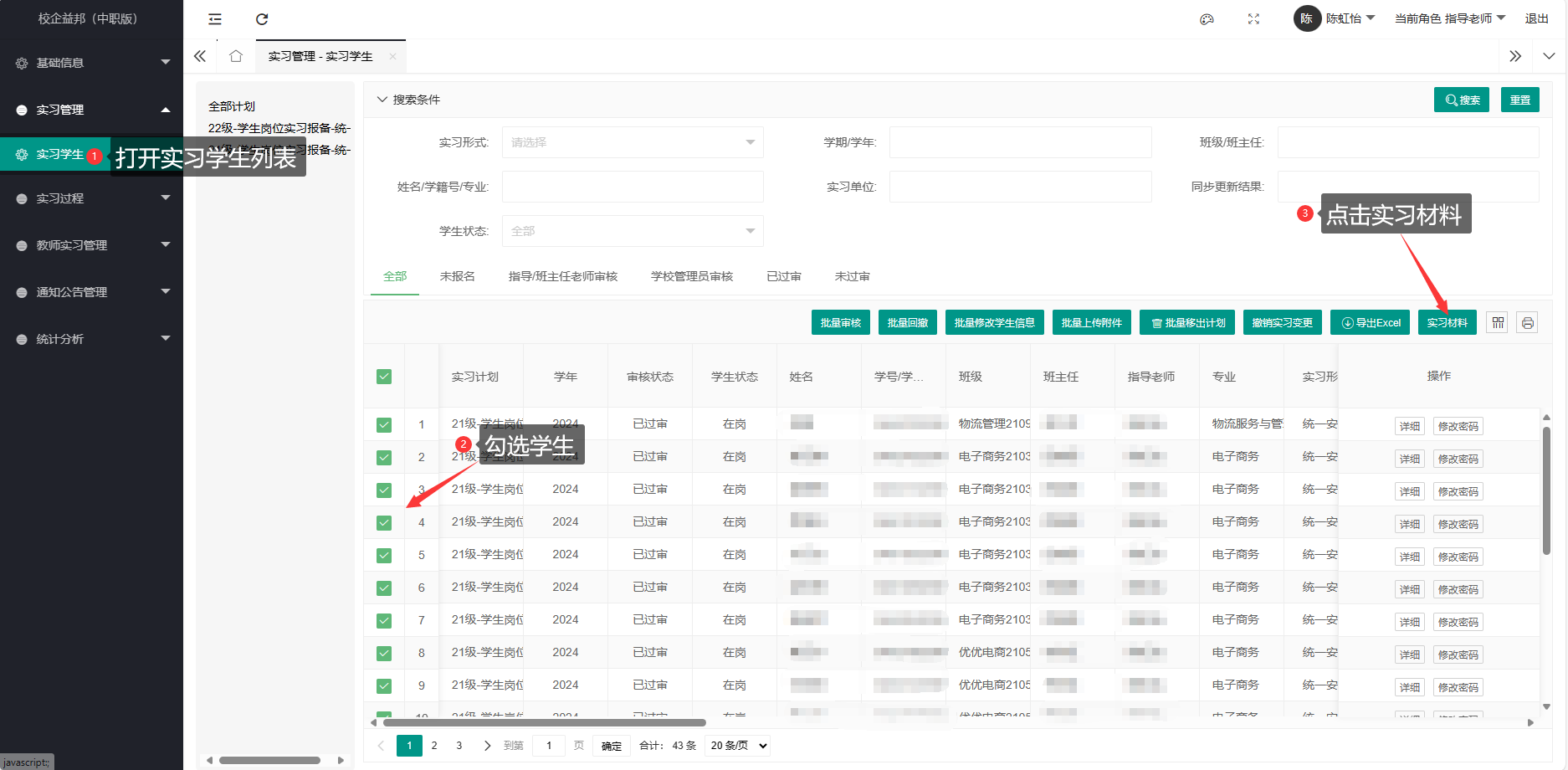Image resolution: width=1568 pixels, height=770 pixels.
Task: Click the sidebar collapse menu icon
Action: click(x=215, y=19)
